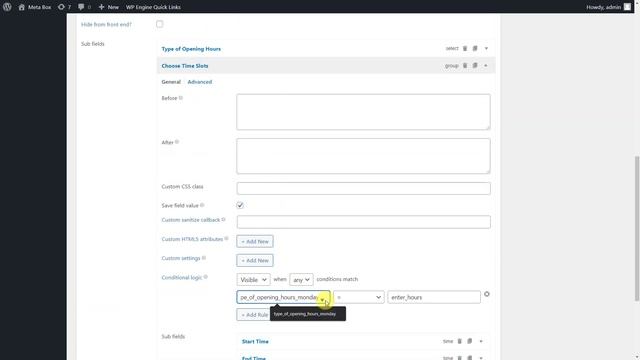Delete the Choose Time Slots group
640x360 pixels.
click(x=465, y=65)
